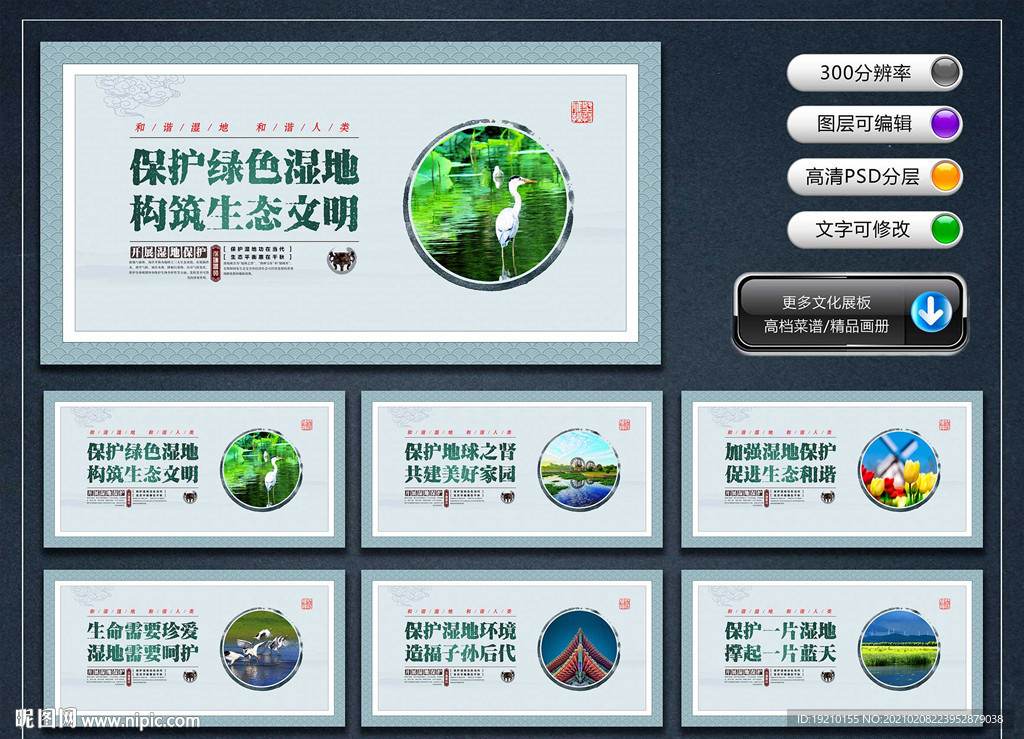Click the ID:19210155 number text
This screenshot has width=1024, height=739.
pos(827,719)
